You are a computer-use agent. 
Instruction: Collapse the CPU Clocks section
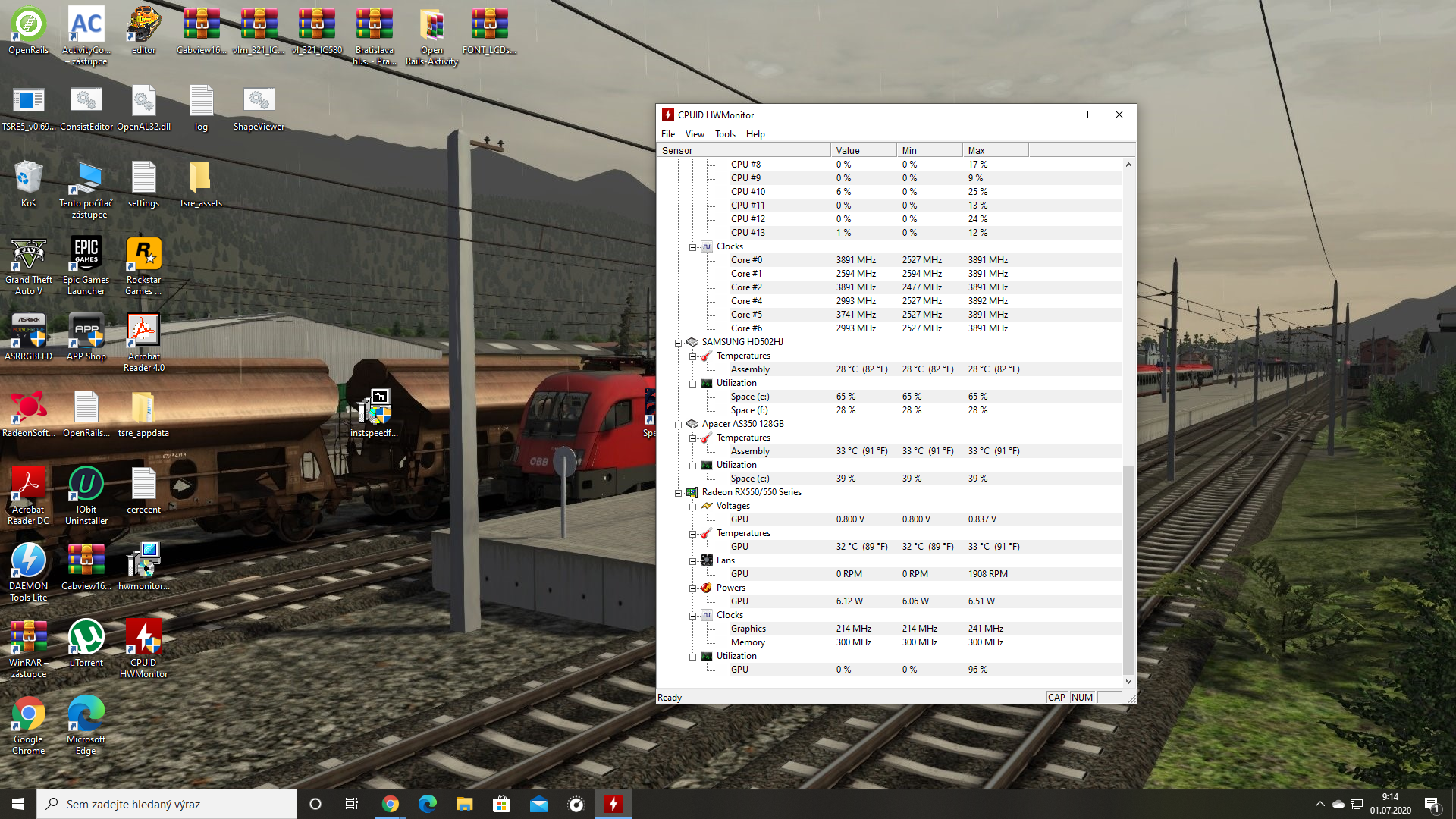pyautogui.click(x=692, y=247)
